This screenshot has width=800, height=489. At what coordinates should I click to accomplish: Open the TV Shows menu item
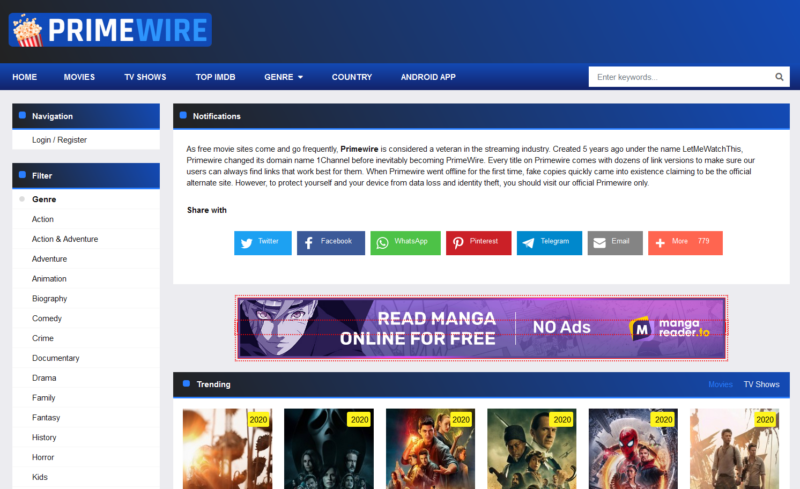[x=145, y=77]
